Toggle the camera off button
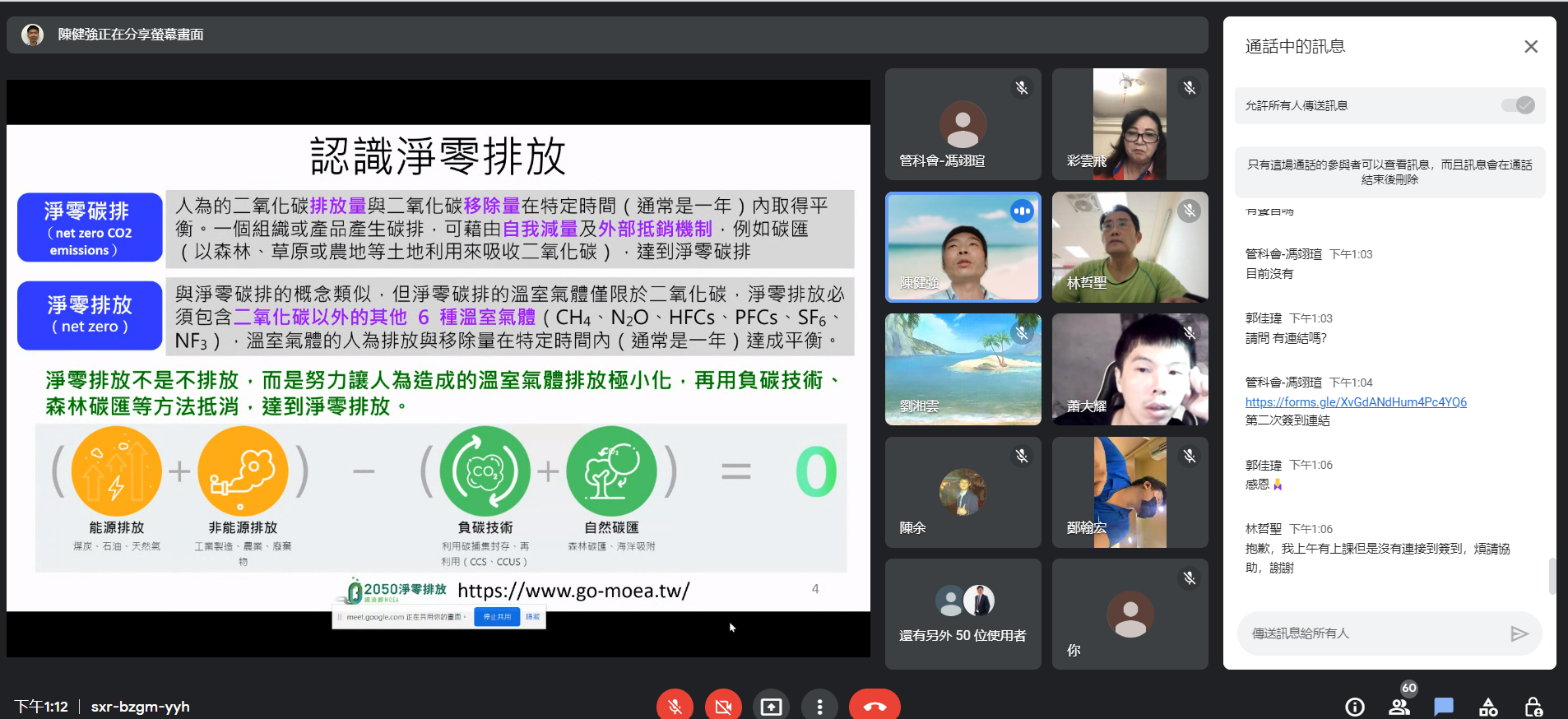The width and height of the screenshot is (1568, 719). click(723, 707)
